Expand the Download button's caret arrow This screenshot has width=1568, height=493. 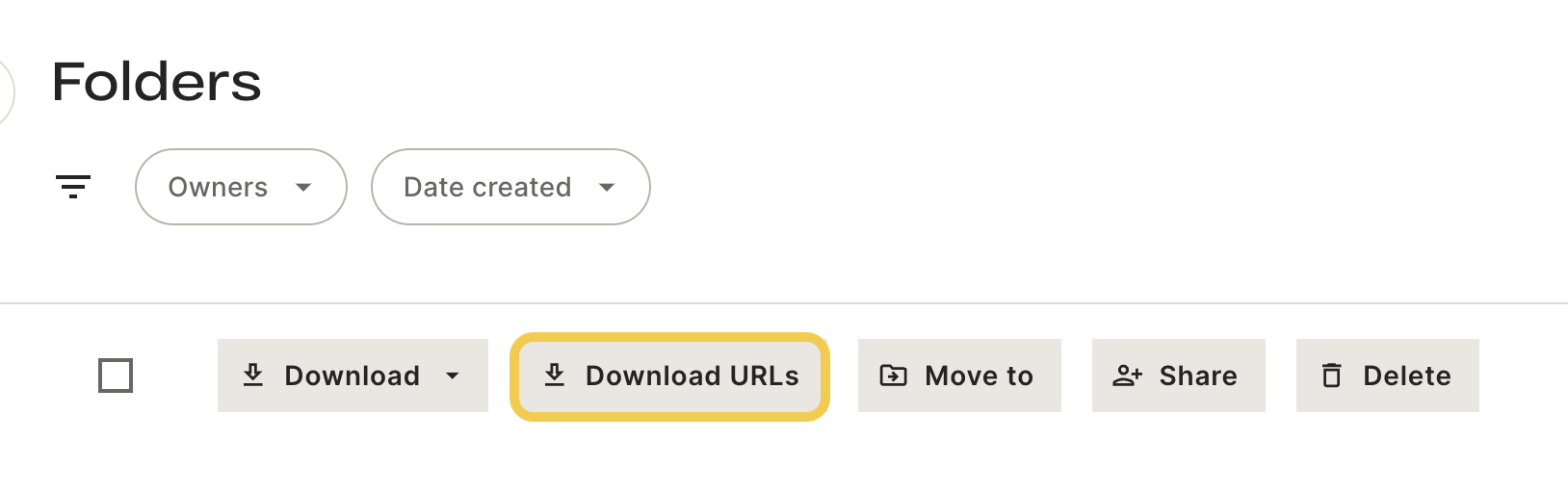click(453, 376)
